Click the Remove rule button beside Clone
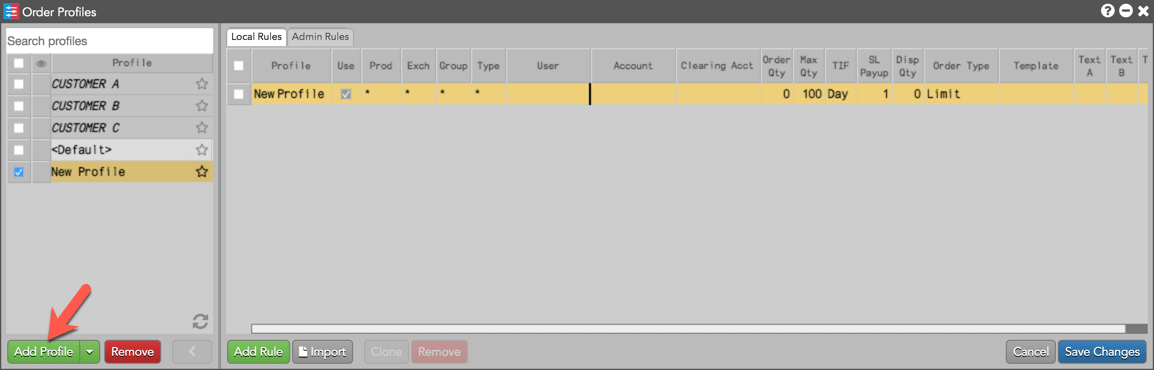 coord(439,352)
